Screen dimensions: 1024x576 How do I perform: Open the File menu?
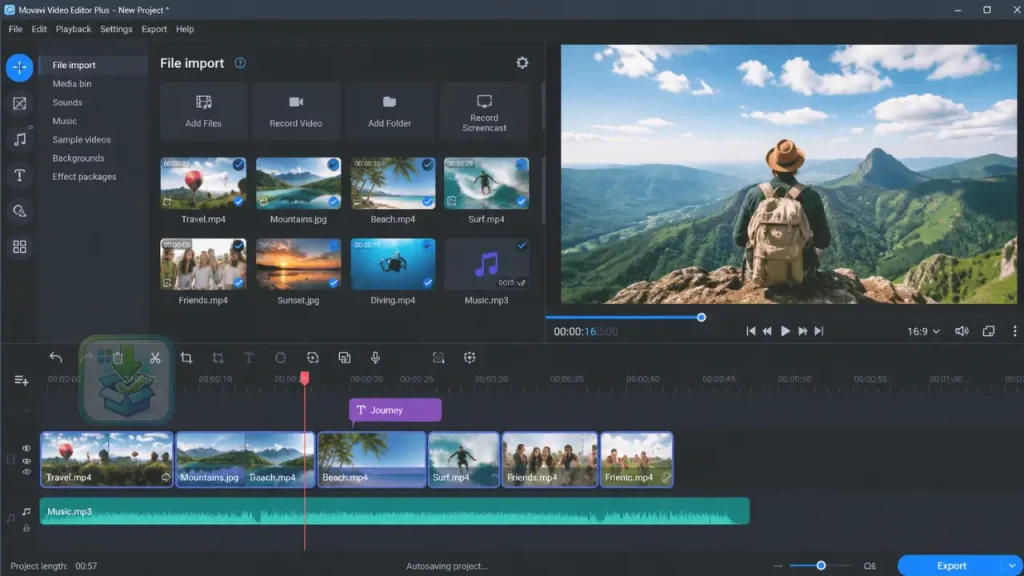tap(15, 29)
